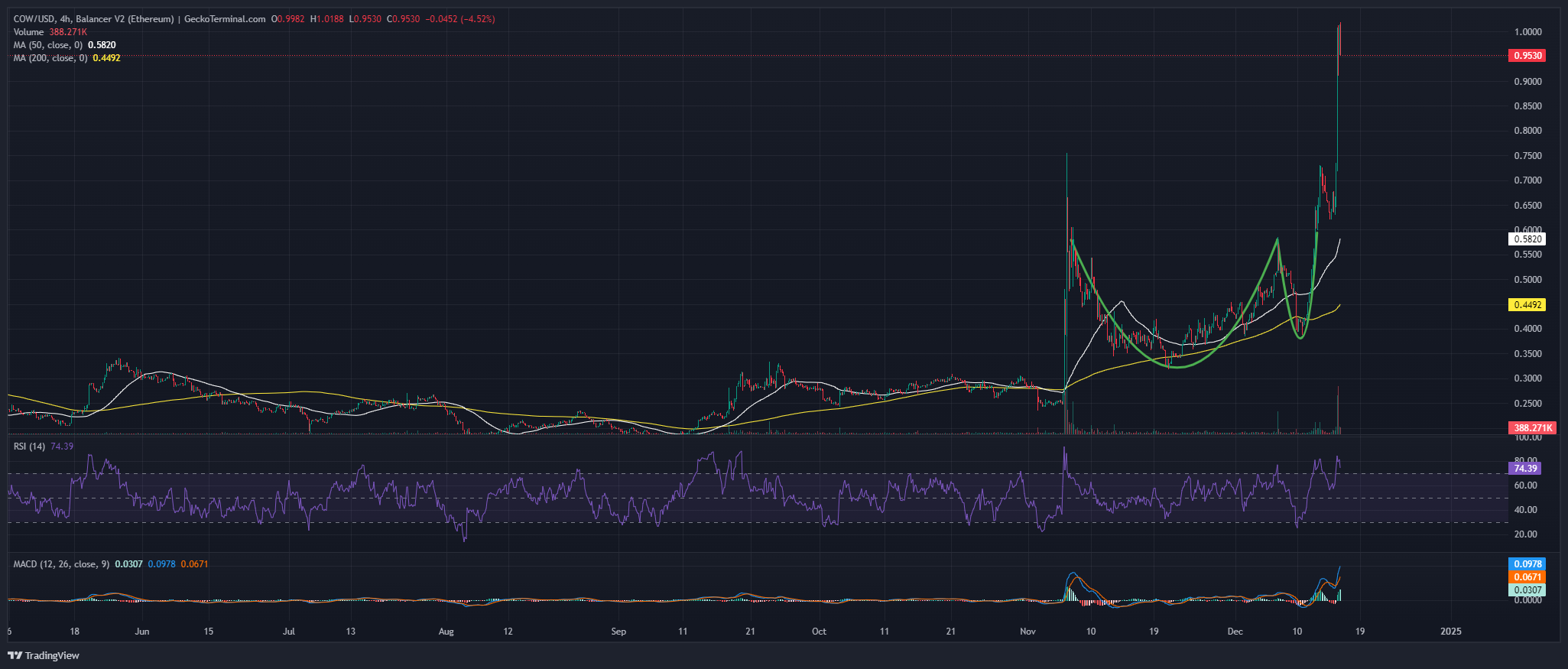1568x669 pixels.
Task: Click the 0.7000 price axis tick
Action: [1527, 180]
